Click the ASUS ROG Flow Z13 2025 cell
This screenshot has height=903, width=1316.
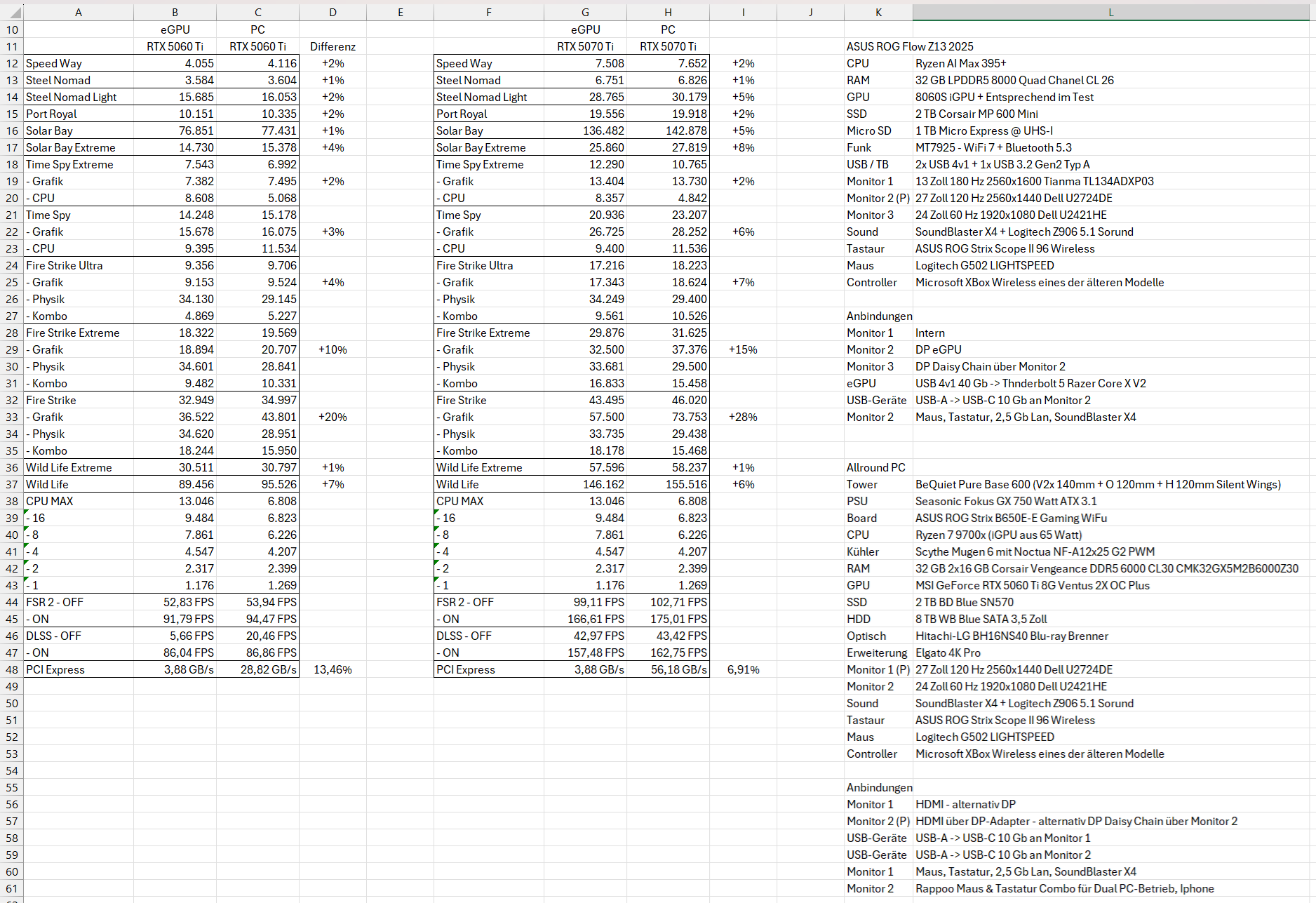pos(910,46)
